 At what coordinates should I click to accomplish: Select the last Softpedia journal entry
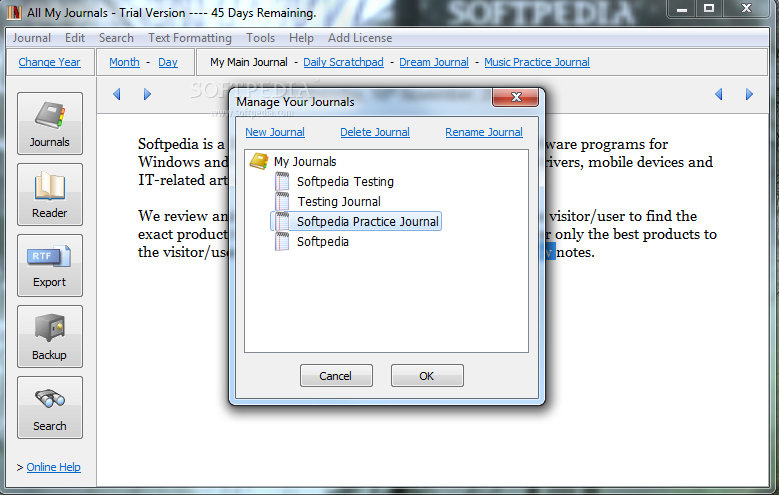click(x=323, y=242)
